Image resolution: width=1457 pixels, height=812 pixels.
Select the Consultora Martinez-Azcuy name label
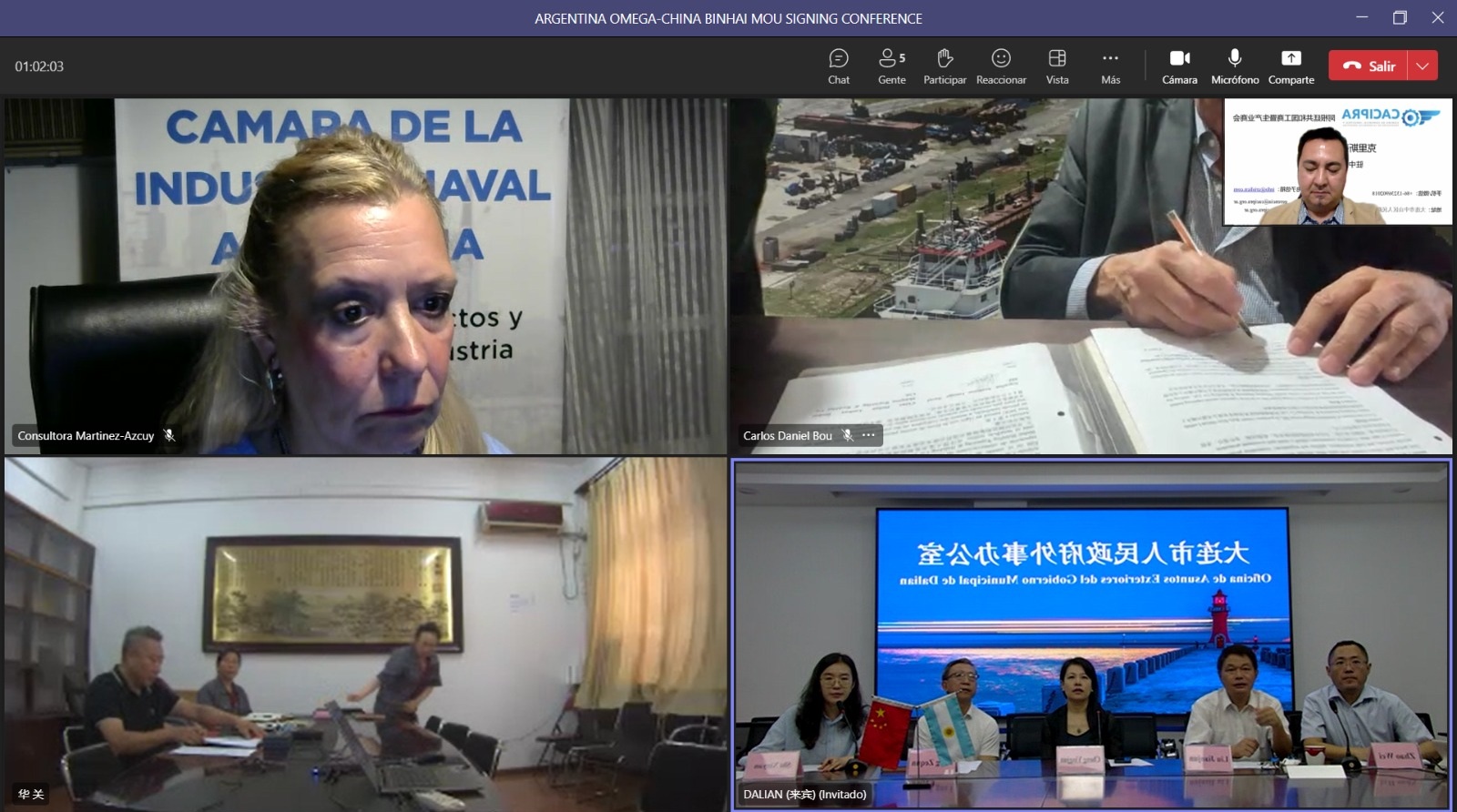click(x=86, y=436)
